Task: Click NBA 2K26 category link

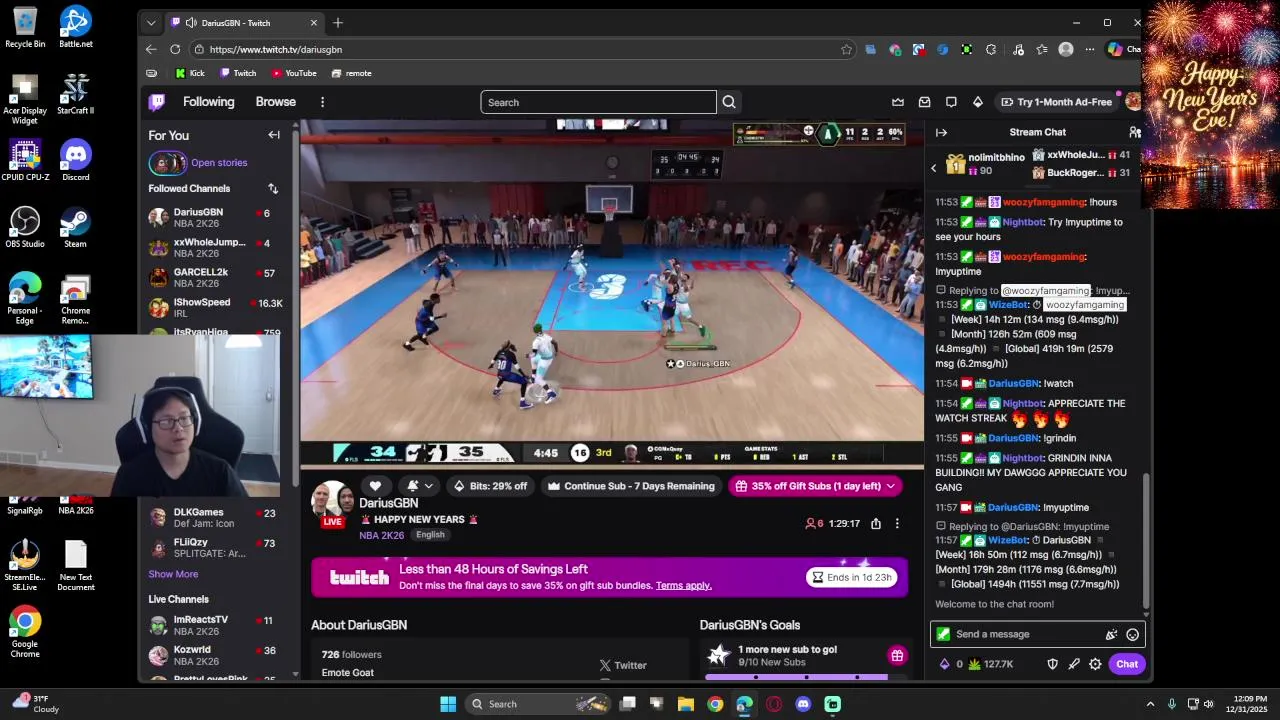Action: (382, 535)
